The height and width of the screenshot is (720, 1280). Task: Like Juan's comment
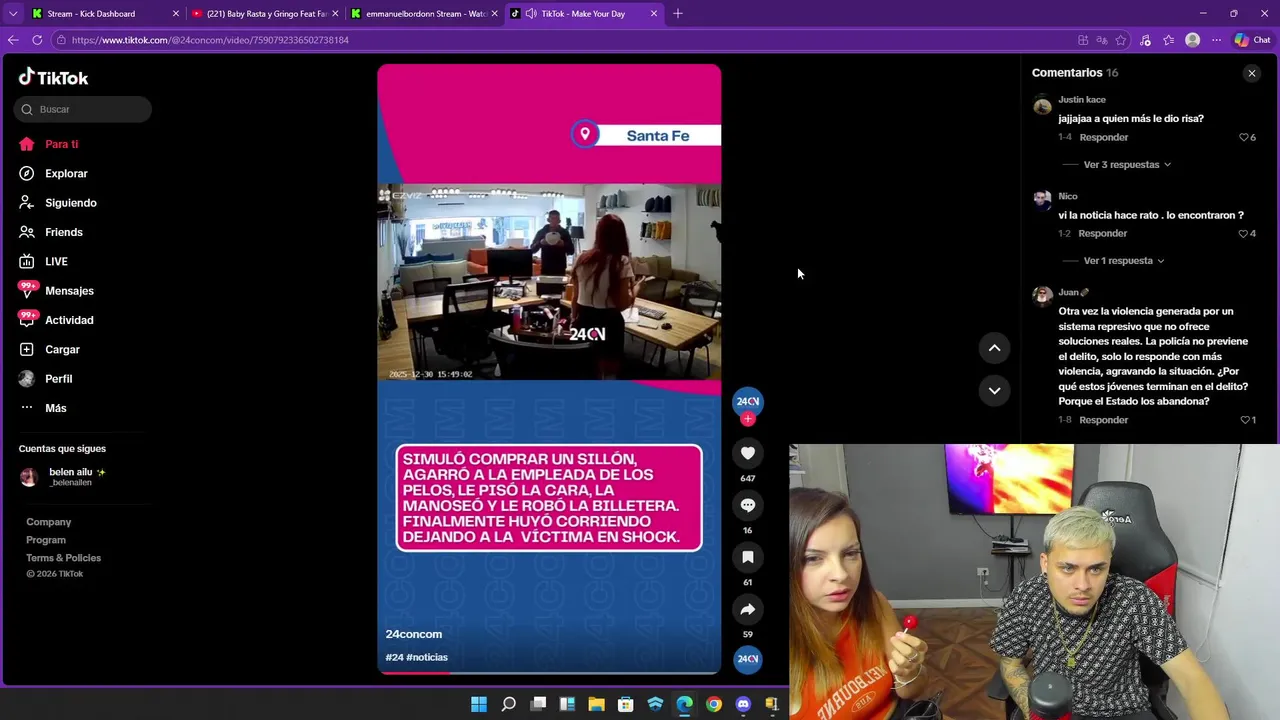point(1244,420)
